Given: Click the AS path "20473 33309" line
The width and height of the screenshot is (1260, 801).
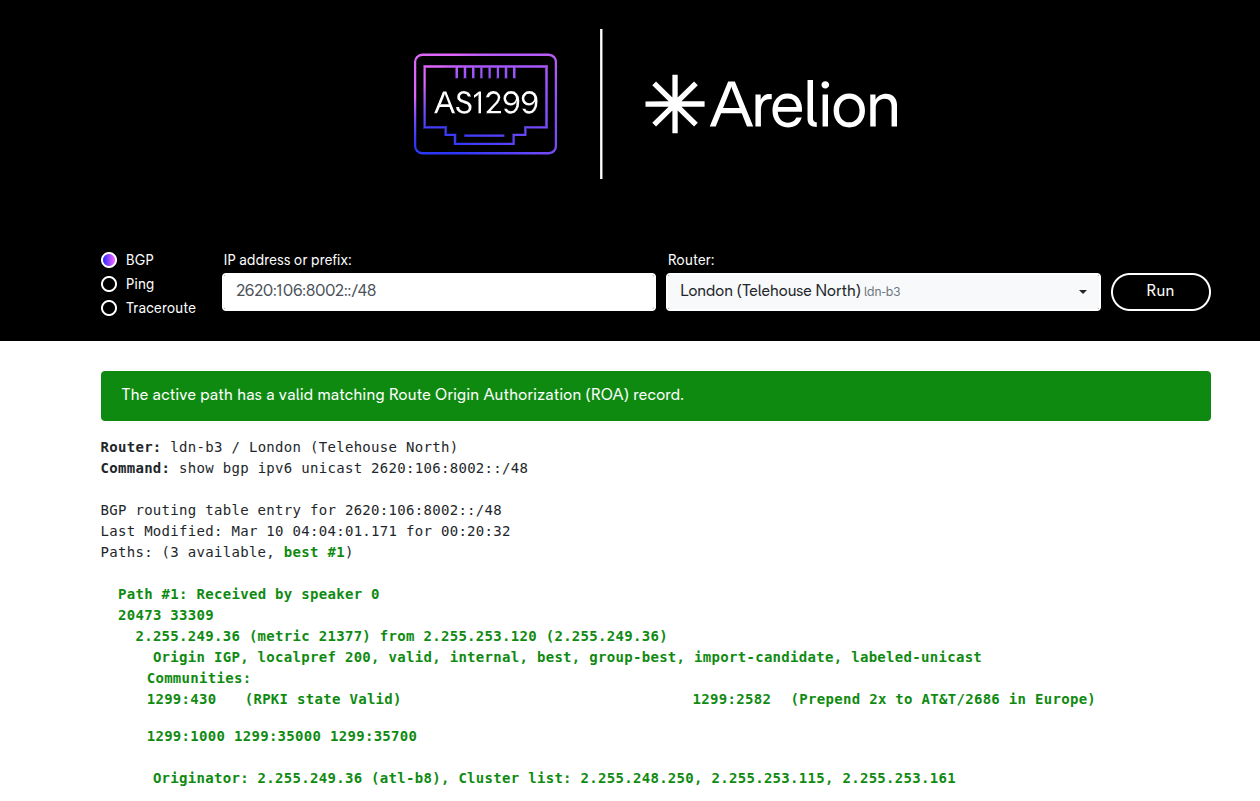Looking at the screenshot, I should 165,615.
